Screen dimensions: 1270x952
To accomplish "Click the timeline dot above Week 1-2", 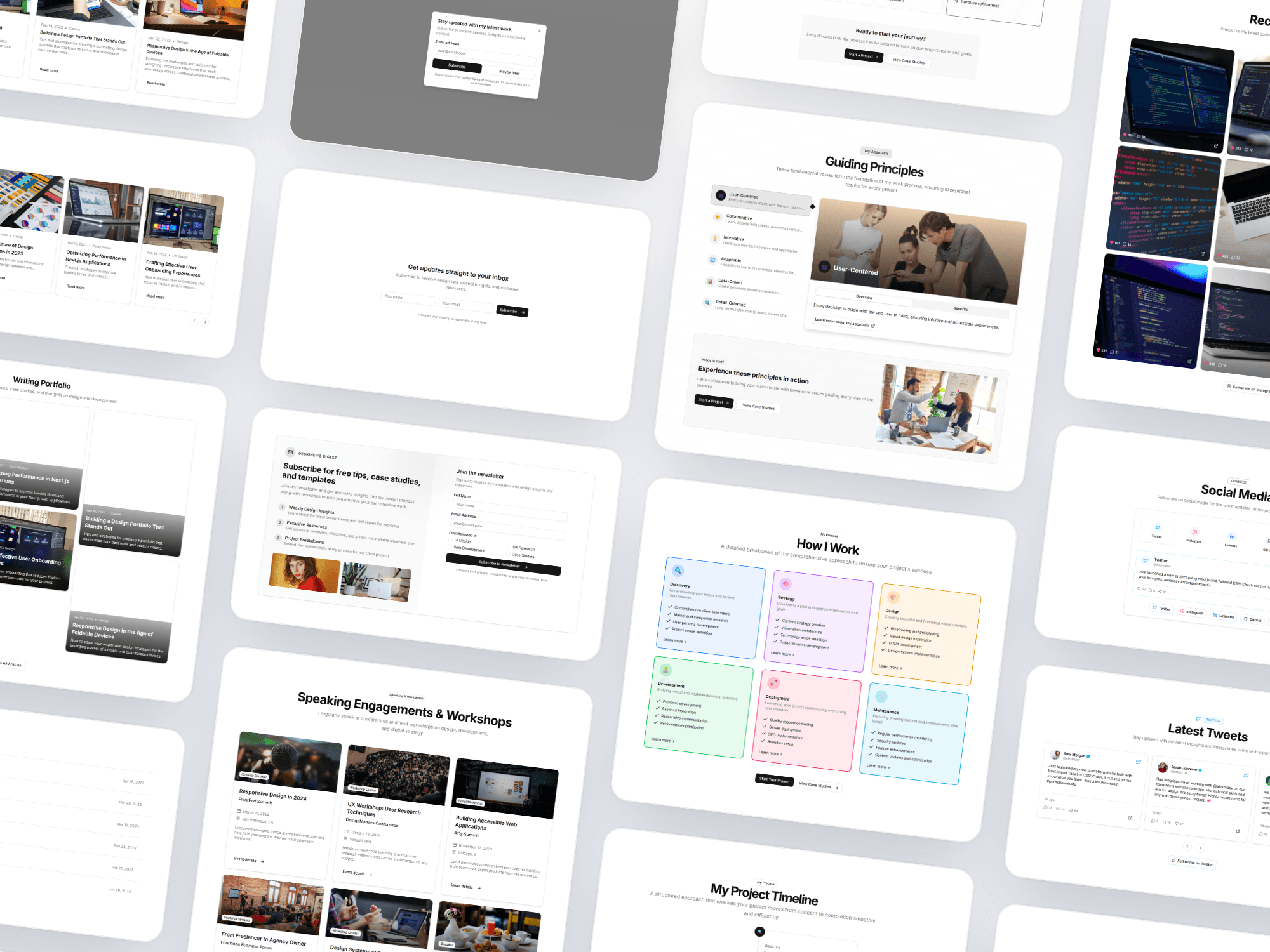I will (759, 932).
